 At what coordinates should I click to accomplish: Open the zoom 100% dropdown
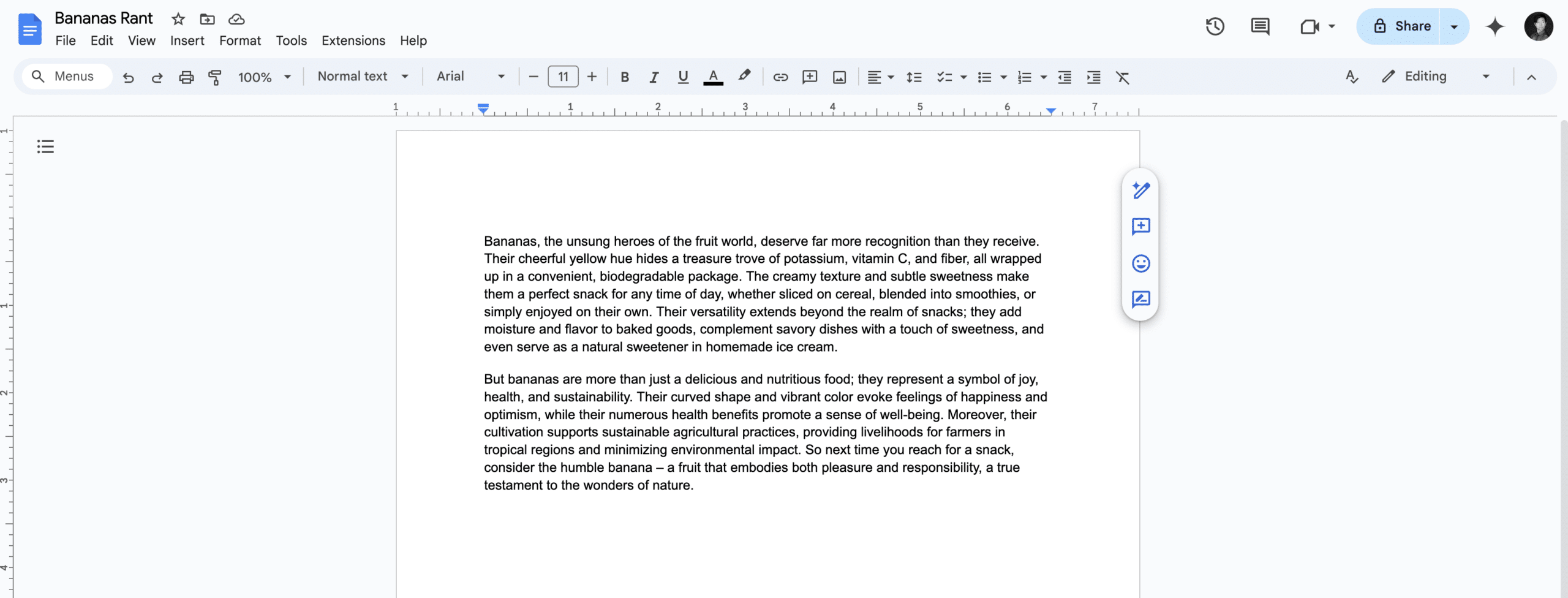pos(264,77)
